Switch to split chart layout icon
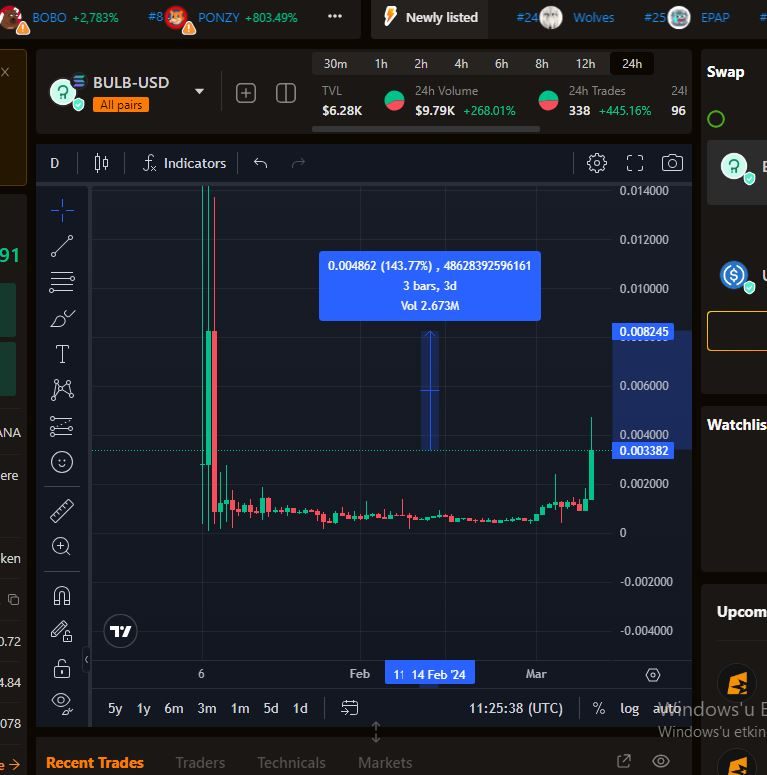 pyautogui.click(x=286, y=93)
